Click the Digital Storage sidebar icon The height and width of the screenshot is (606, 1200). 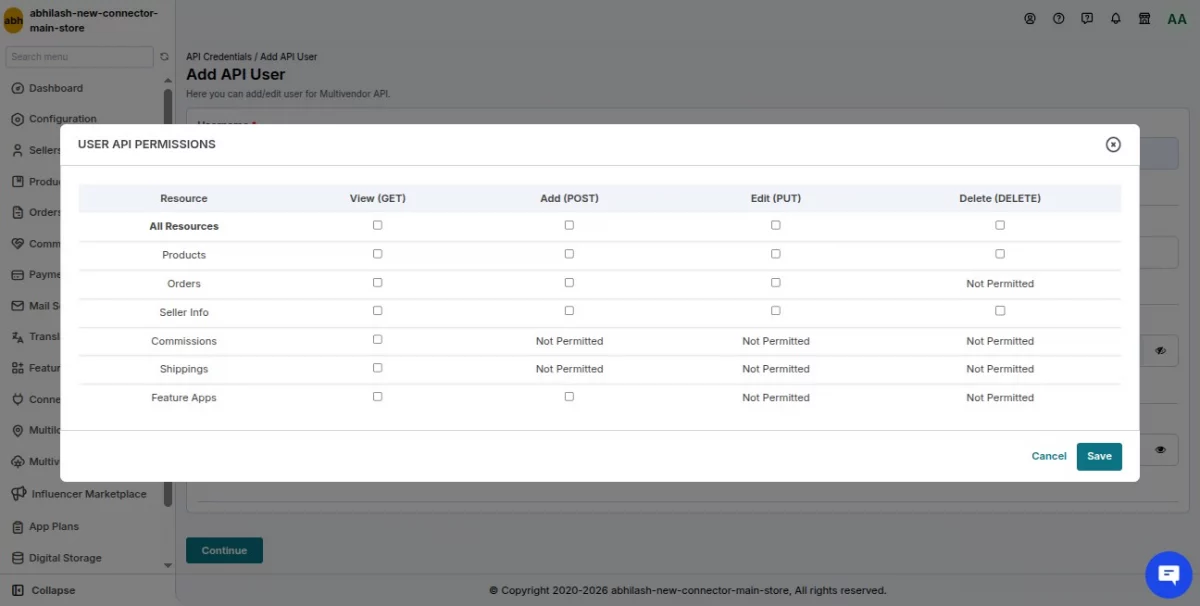pos(18,558)
